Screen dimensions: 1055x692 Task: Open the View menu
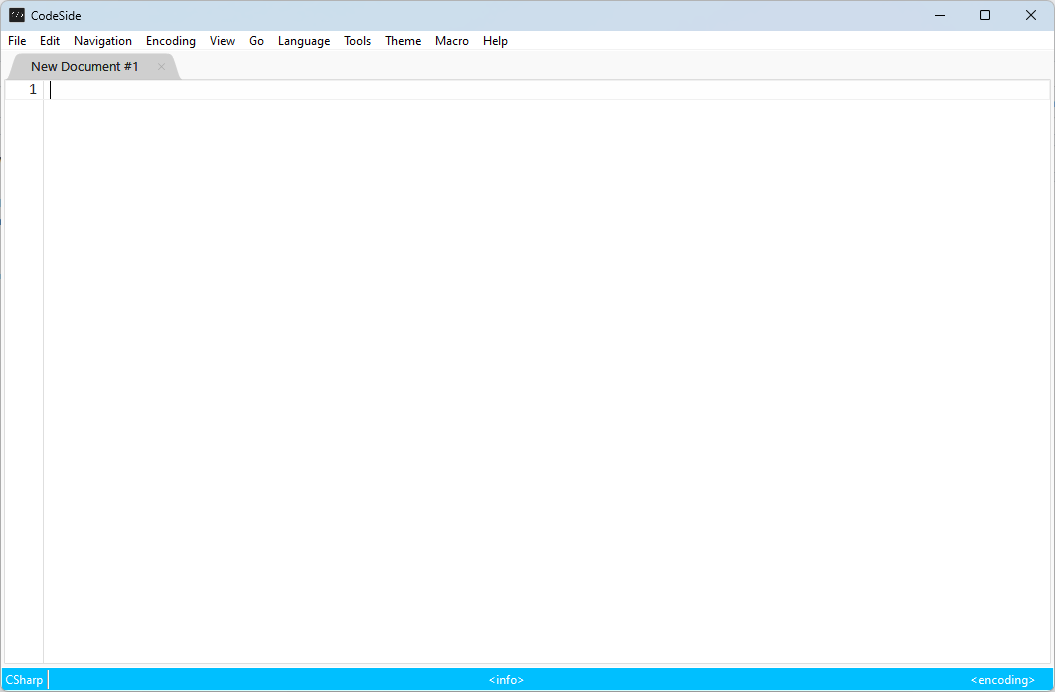(x=222, y=41)
